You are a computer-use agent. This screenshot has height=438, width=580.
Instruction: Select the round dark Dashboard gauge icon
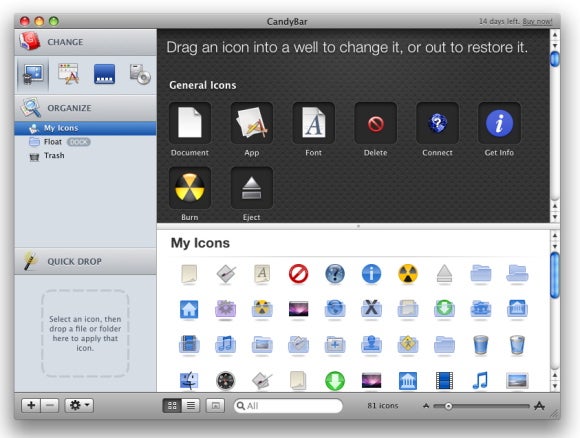point(225,380)
